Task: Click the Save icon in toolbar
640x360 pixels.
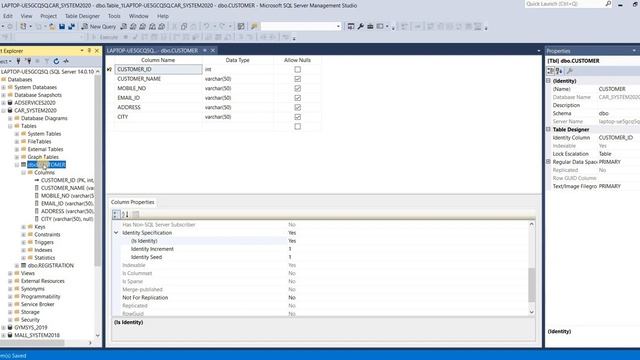Action: (x=62, y=27)
